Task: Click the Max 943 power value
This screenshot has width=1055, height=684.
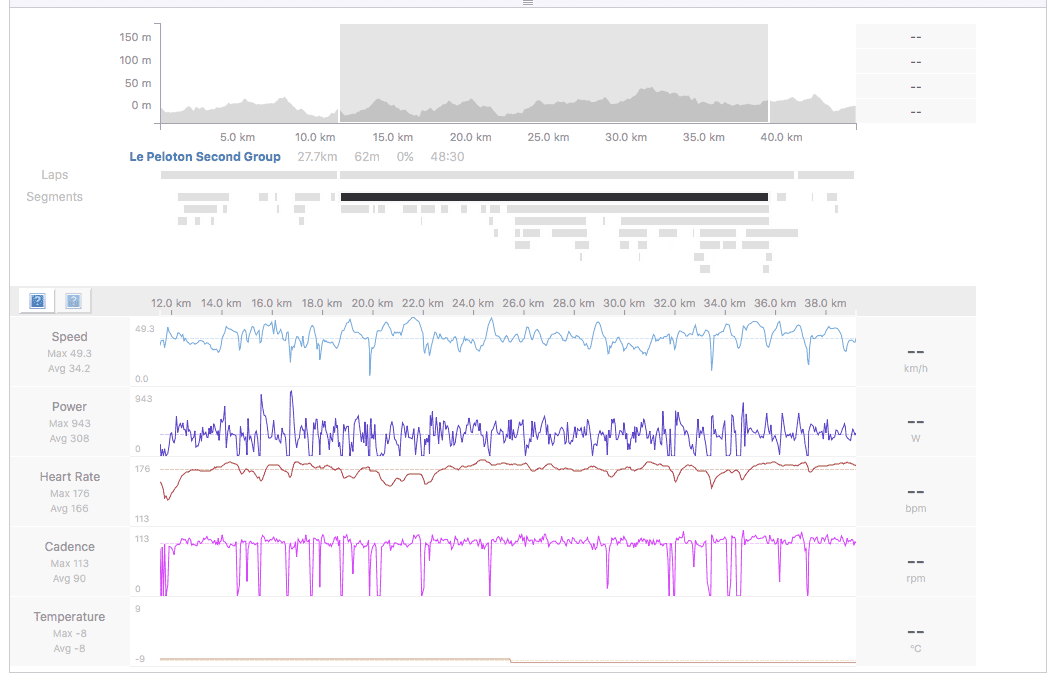Action: pos(69,424)
